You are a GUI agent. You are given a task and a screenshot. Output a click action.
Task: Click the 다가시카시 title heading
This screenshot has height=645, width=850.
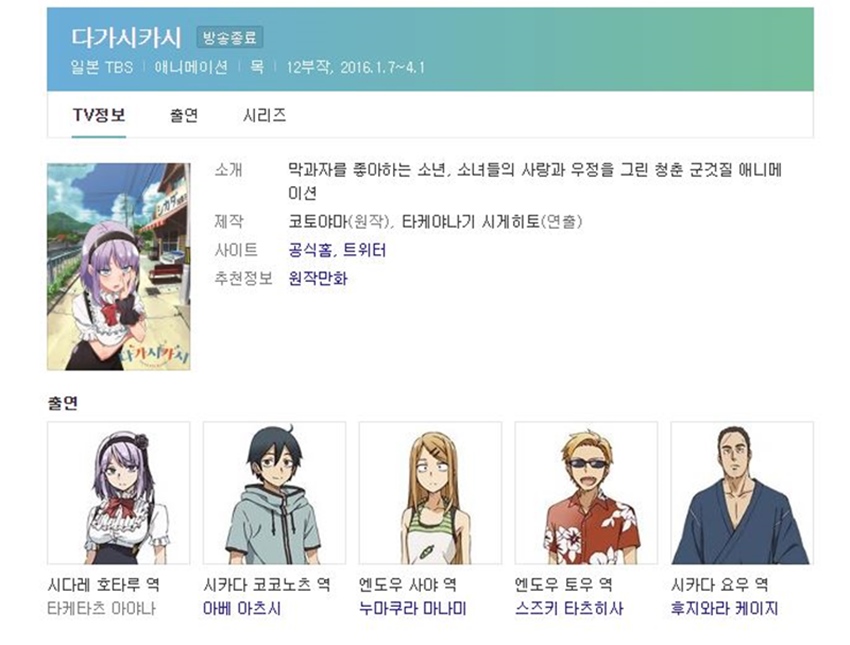click(126, 38)
